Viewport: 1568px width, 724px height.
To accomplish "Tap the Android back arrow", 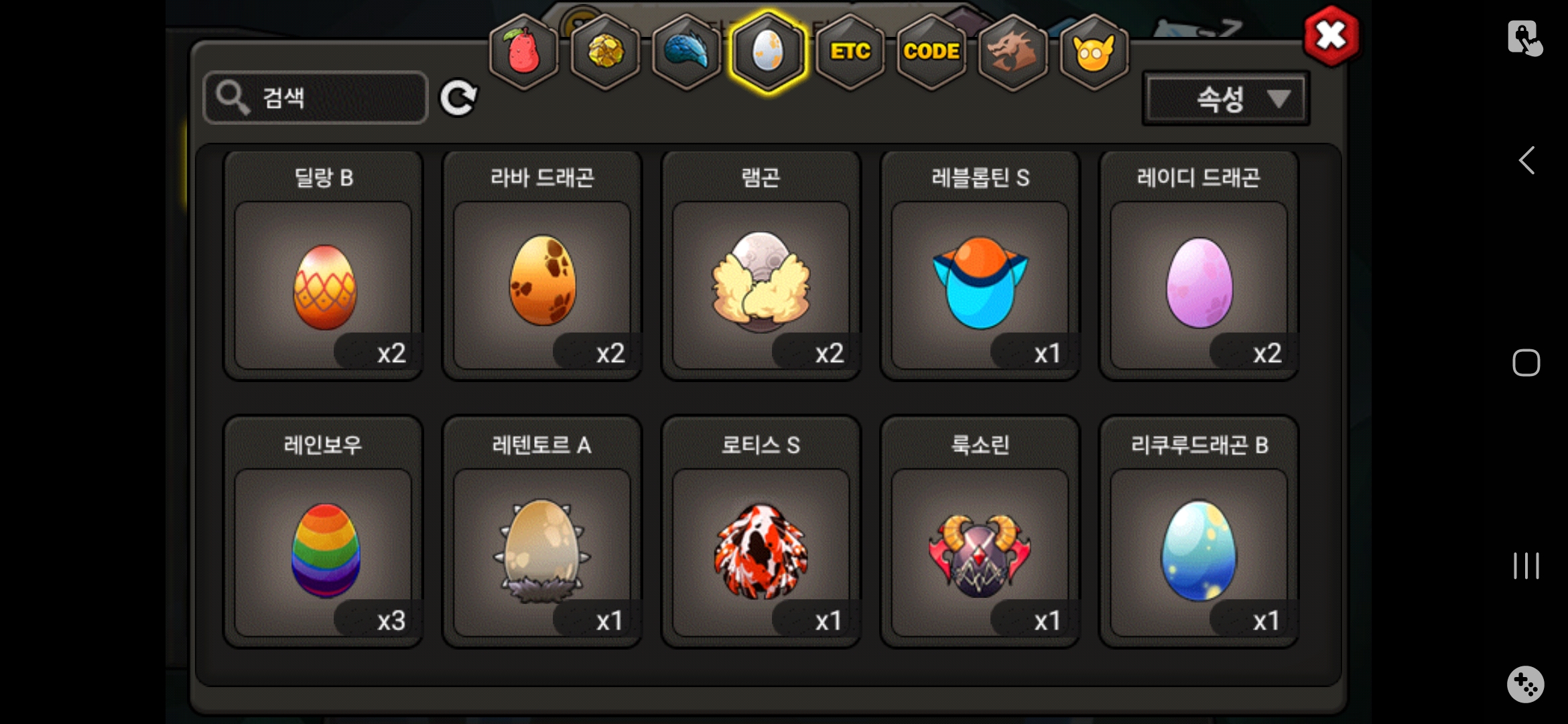I will coord(1526,161).
